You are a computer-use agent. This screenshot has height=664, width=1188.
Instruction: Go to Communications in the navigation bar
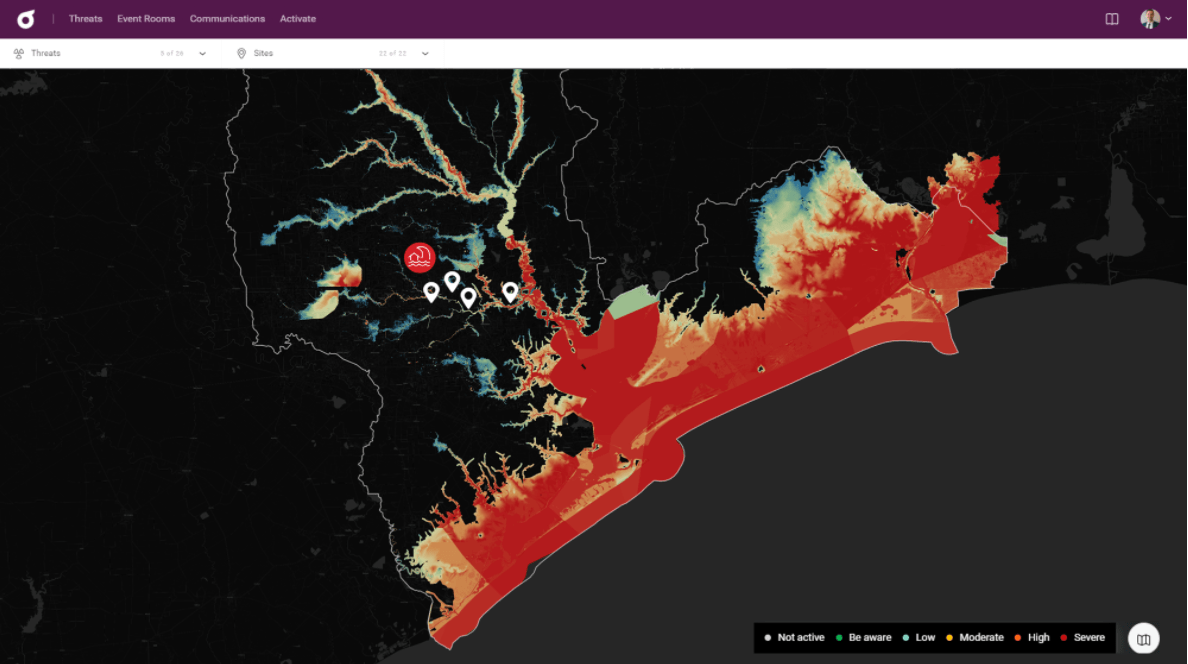[x=227, y=19]
